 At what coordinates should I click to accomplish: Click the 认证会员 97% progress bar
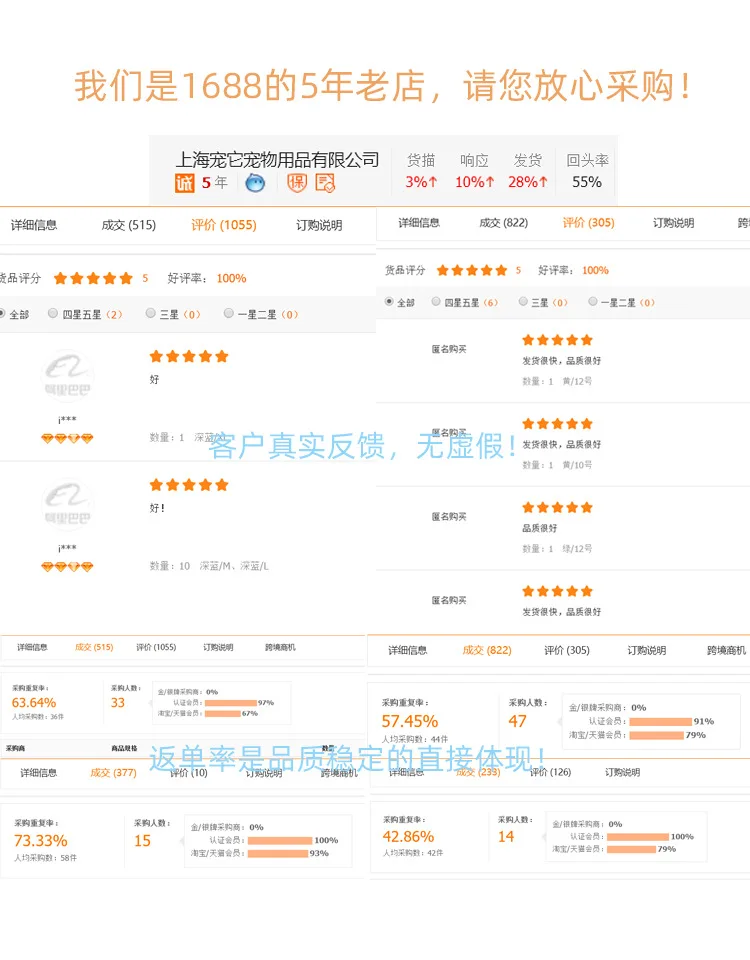pos(231,703)
